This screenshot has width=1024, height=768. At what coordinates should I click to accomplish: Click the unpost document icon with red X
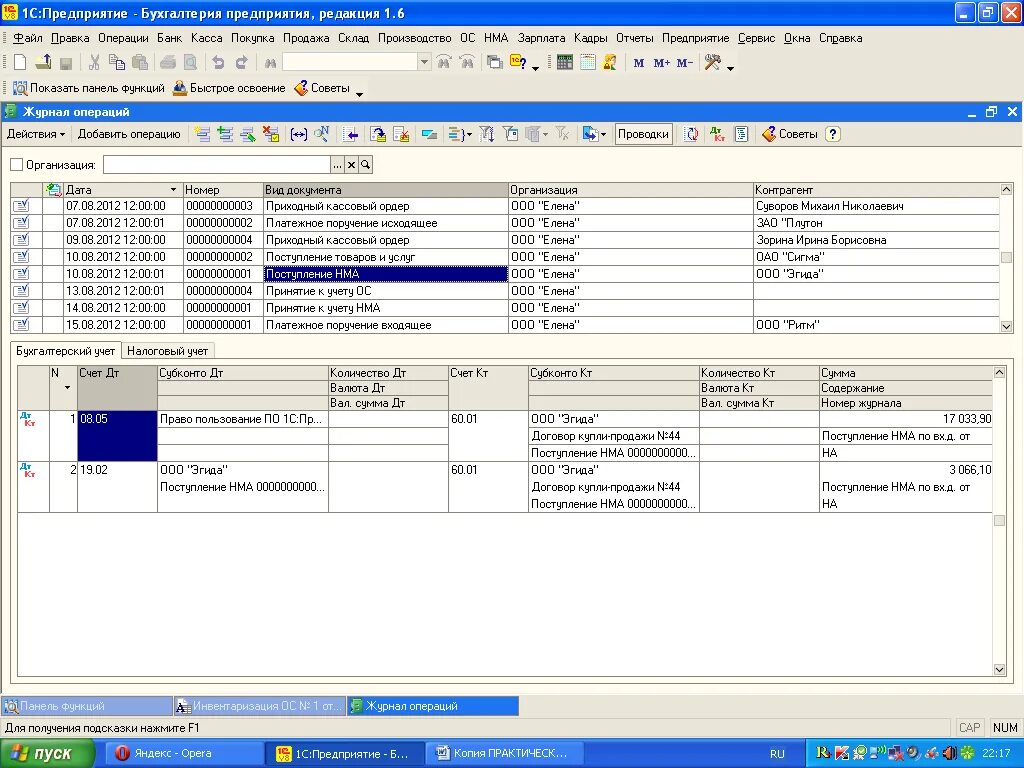[x=401, y=135]
